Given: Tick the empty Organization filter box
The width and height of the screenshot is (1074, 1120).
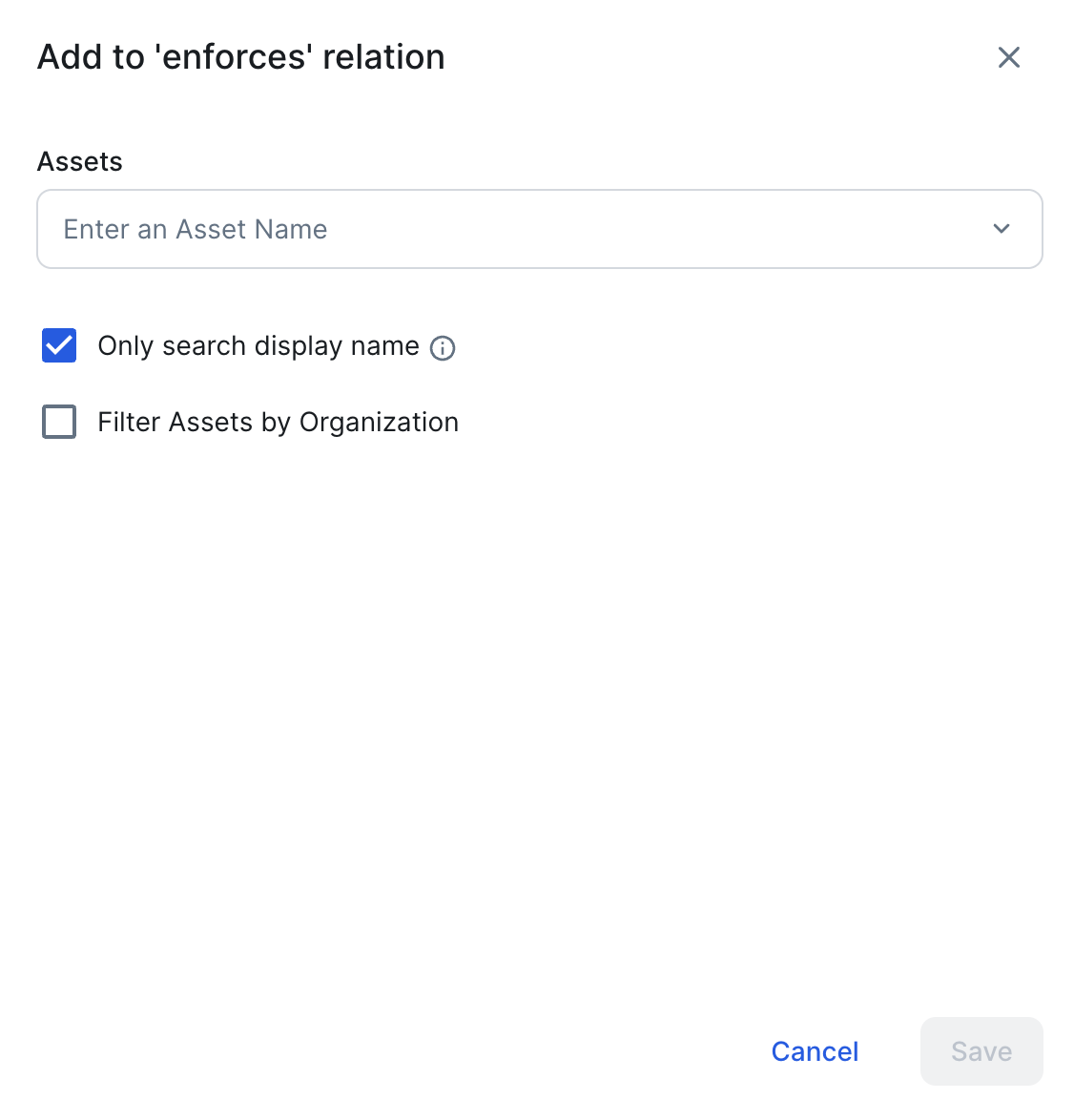Looking at the screenshot, I should [x=59, y=422].
